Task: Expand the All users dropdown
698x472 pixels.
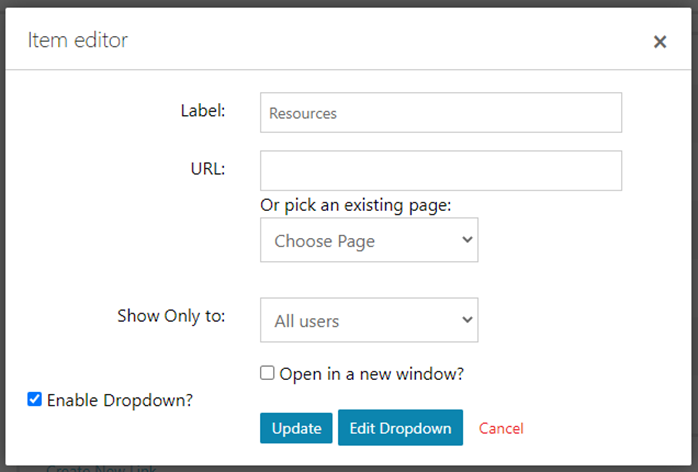Action: (368, 321)
